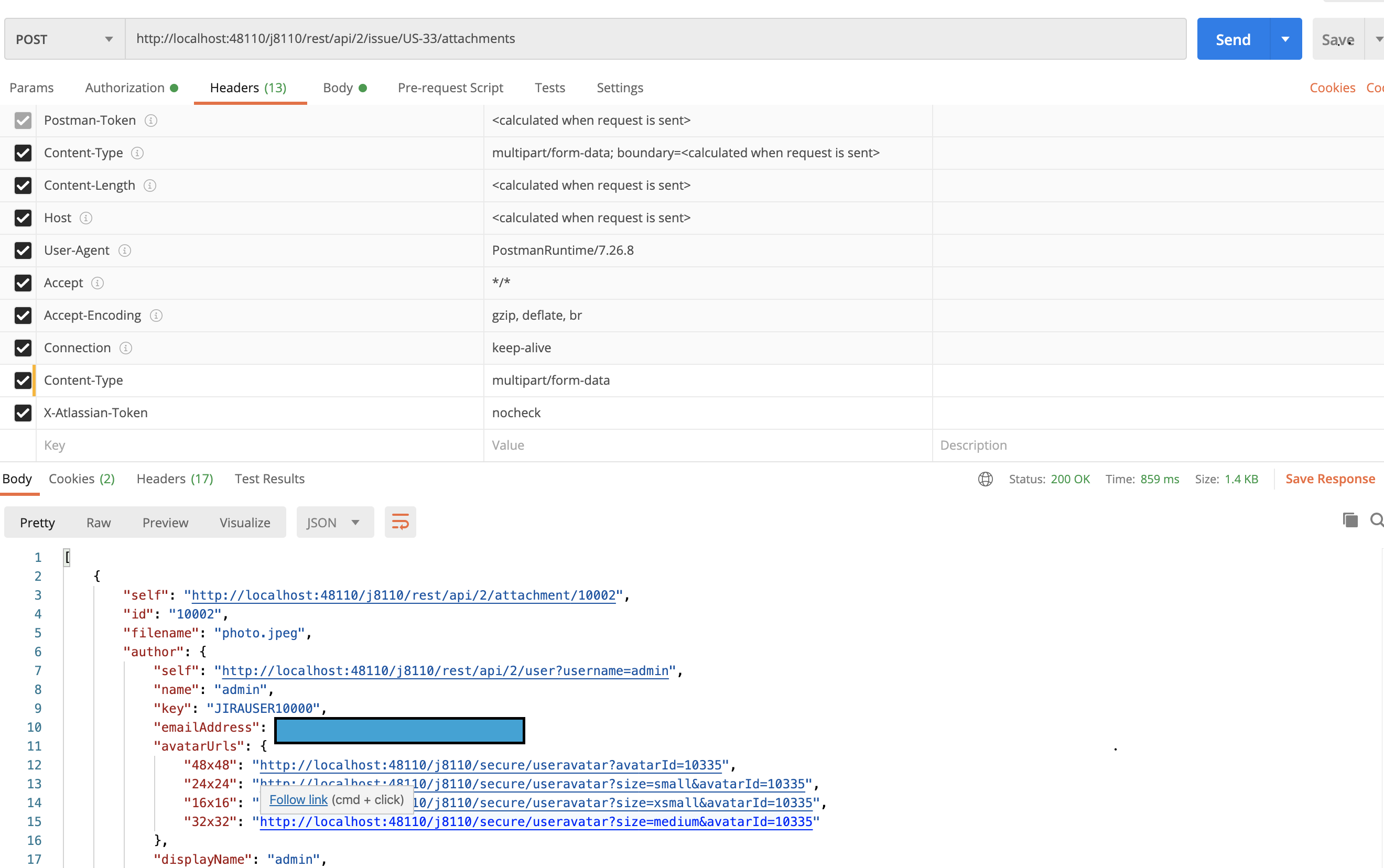Viewport: 1384px width, 868px height.
Task: Click info icon beside Content-Length header
Action: pyautogui.click(x=150, y=186)
